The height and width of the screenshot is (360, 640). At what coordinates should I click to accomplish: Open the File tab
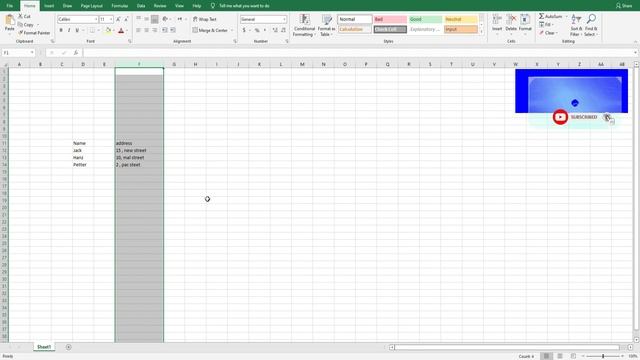pos(10,6)
